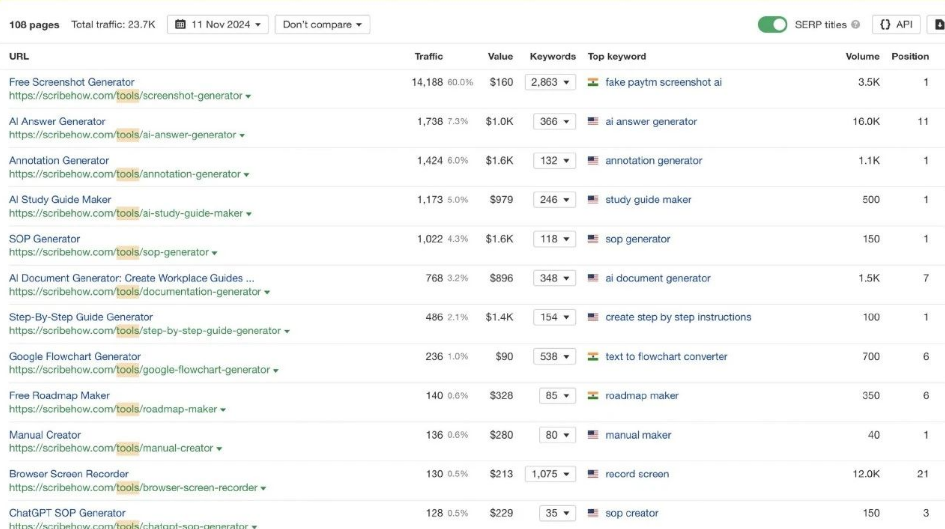Viewport: 945px width, 529px height.
Task: Expand the URL caret for screenshot-generator
Action: (x=248, y=97)
